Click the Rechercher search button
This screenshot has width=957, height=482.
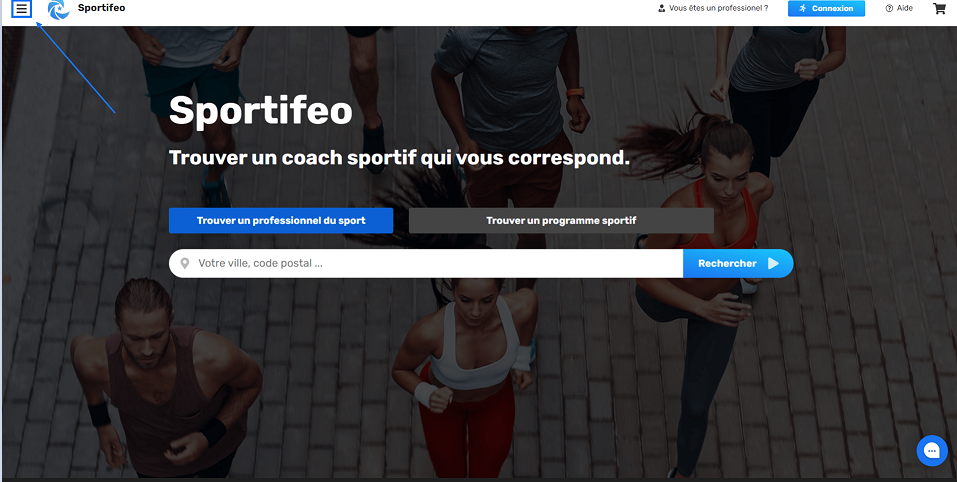[738, 264]
